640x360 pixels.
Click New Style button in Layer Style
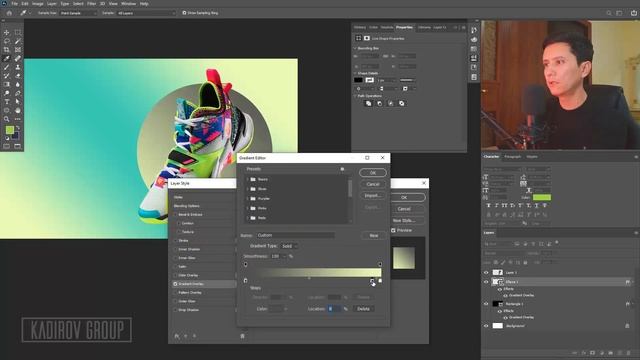tap(404, 220)
